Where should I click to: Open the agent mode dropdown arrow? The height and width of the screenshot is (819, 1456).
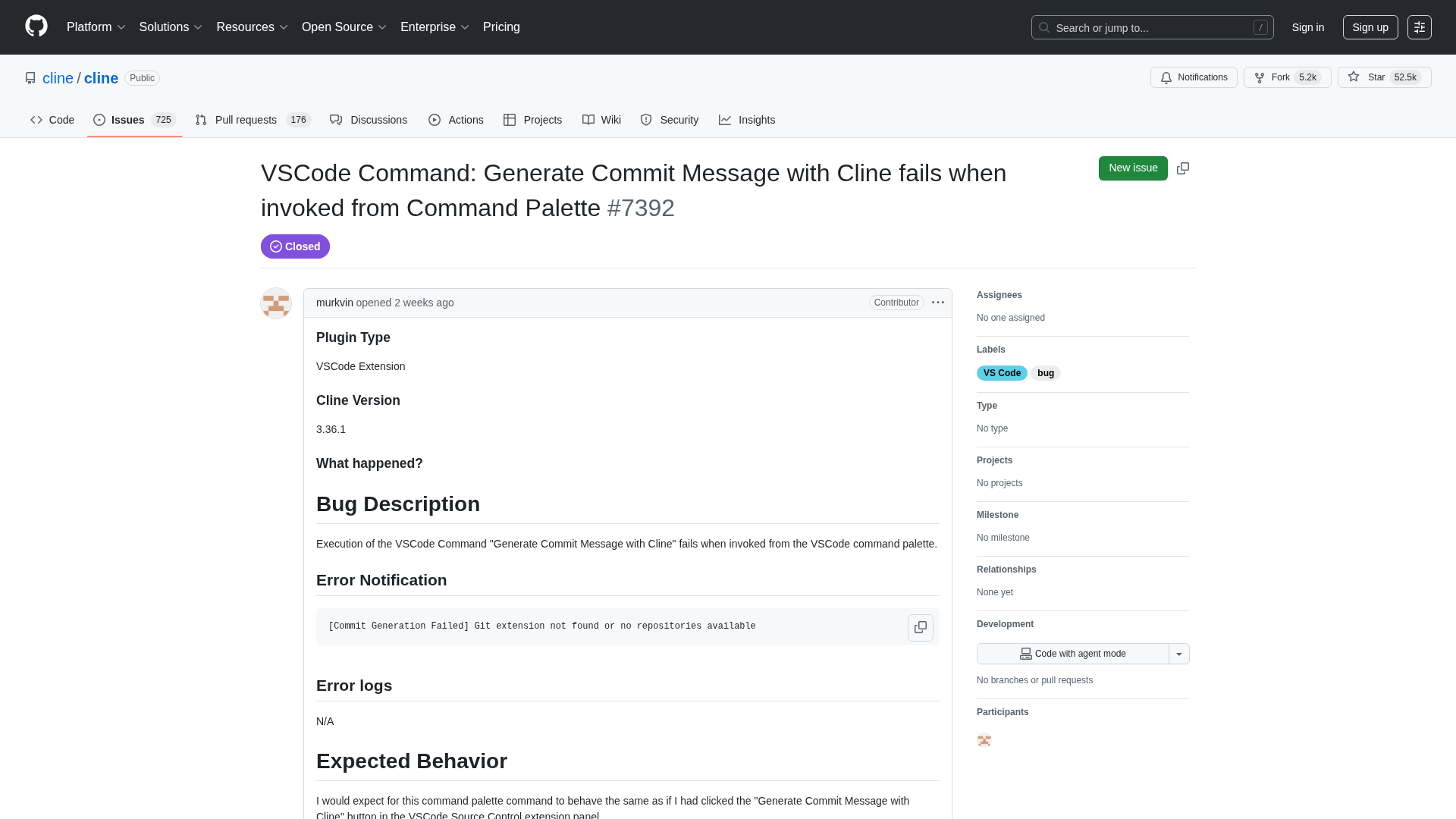pyautogui.click(x=1179, y=654)
